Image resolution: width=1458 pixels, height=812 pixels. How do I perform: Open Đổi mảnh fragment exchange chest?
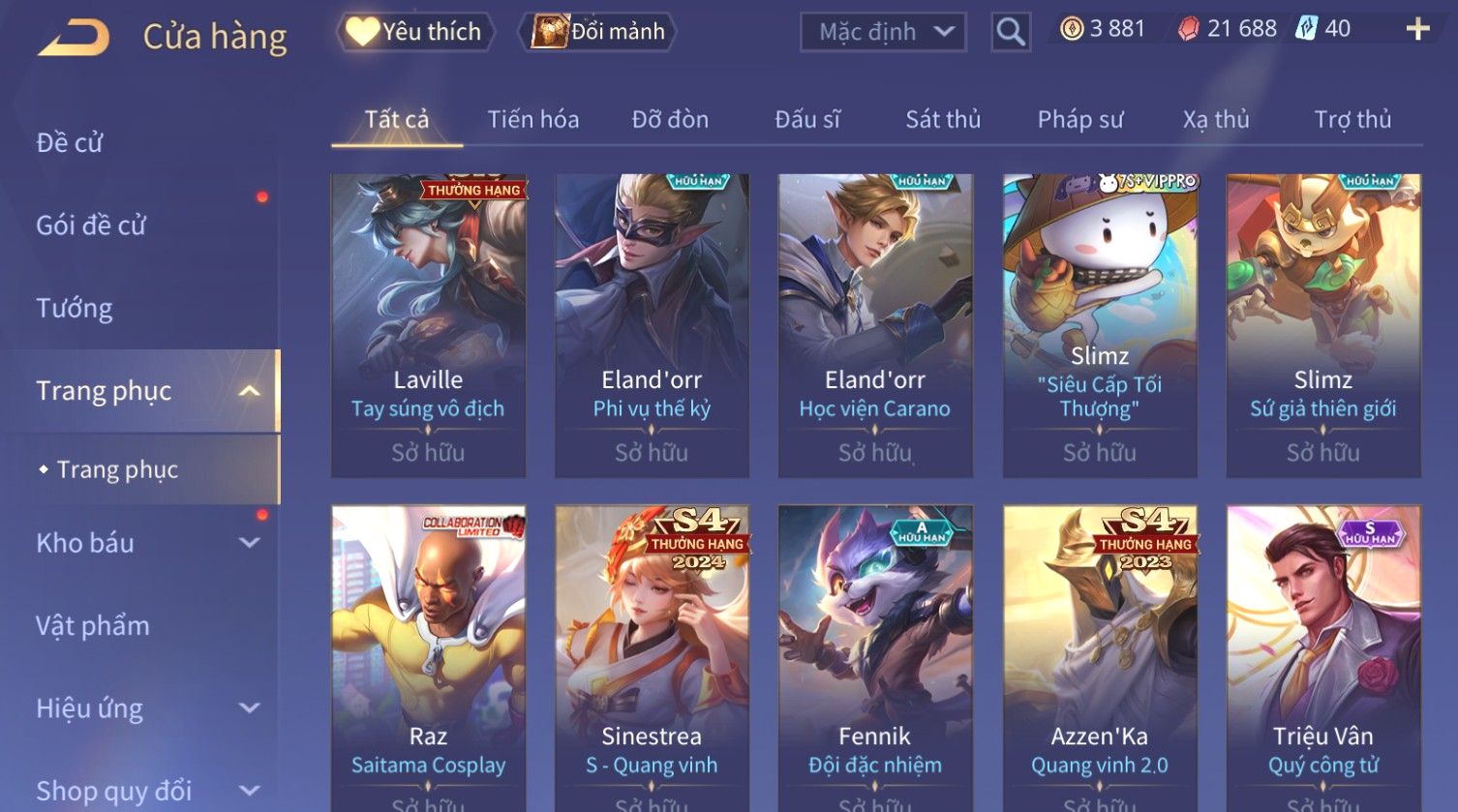pyautogui.click(x=597, y=32)
